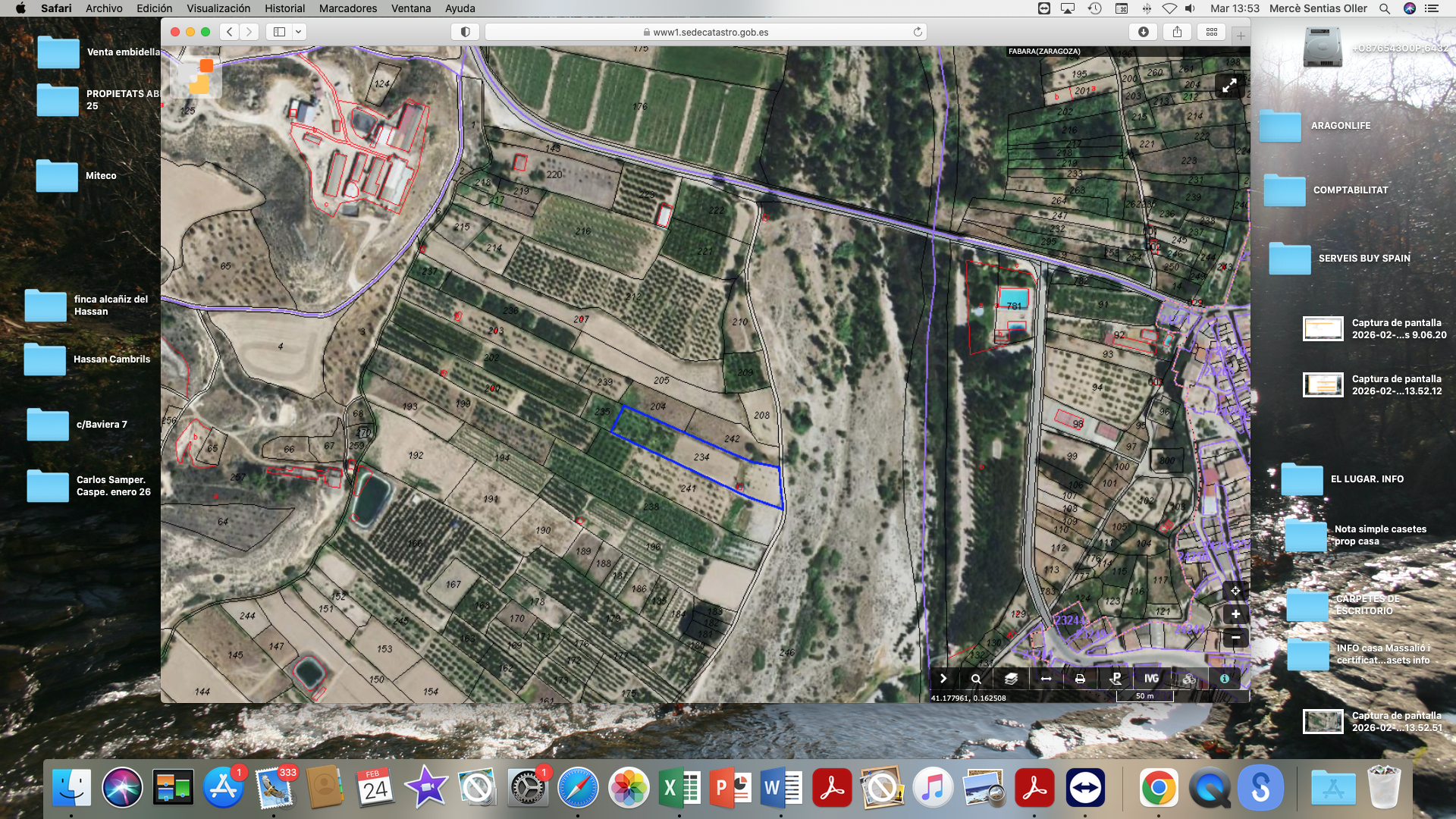Select the distance measure tool
This screenshot has height=819, width=1456.
tap(1046, 679)
